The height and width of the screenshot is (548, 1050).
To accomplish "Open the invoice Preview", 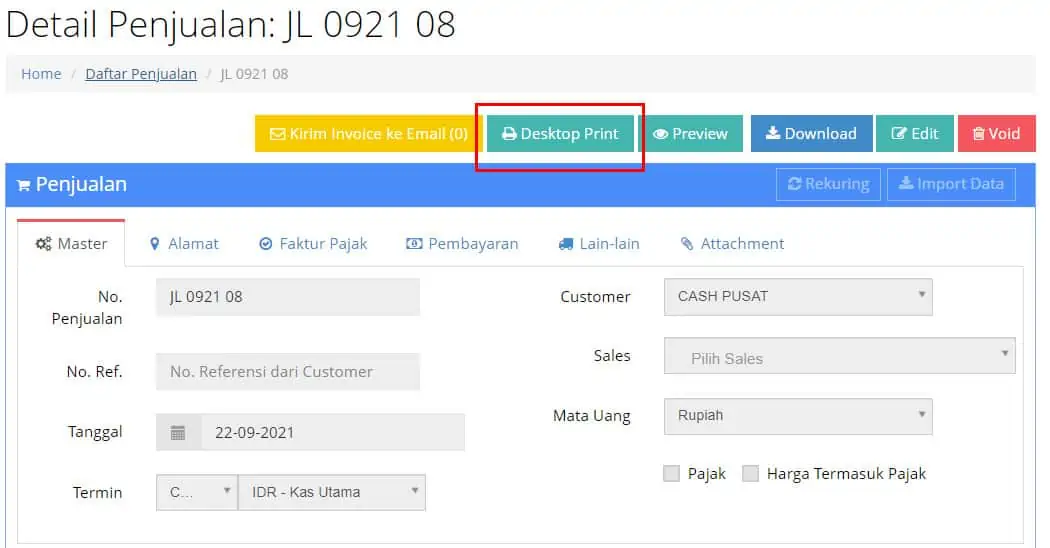I will tap(690, 133).
